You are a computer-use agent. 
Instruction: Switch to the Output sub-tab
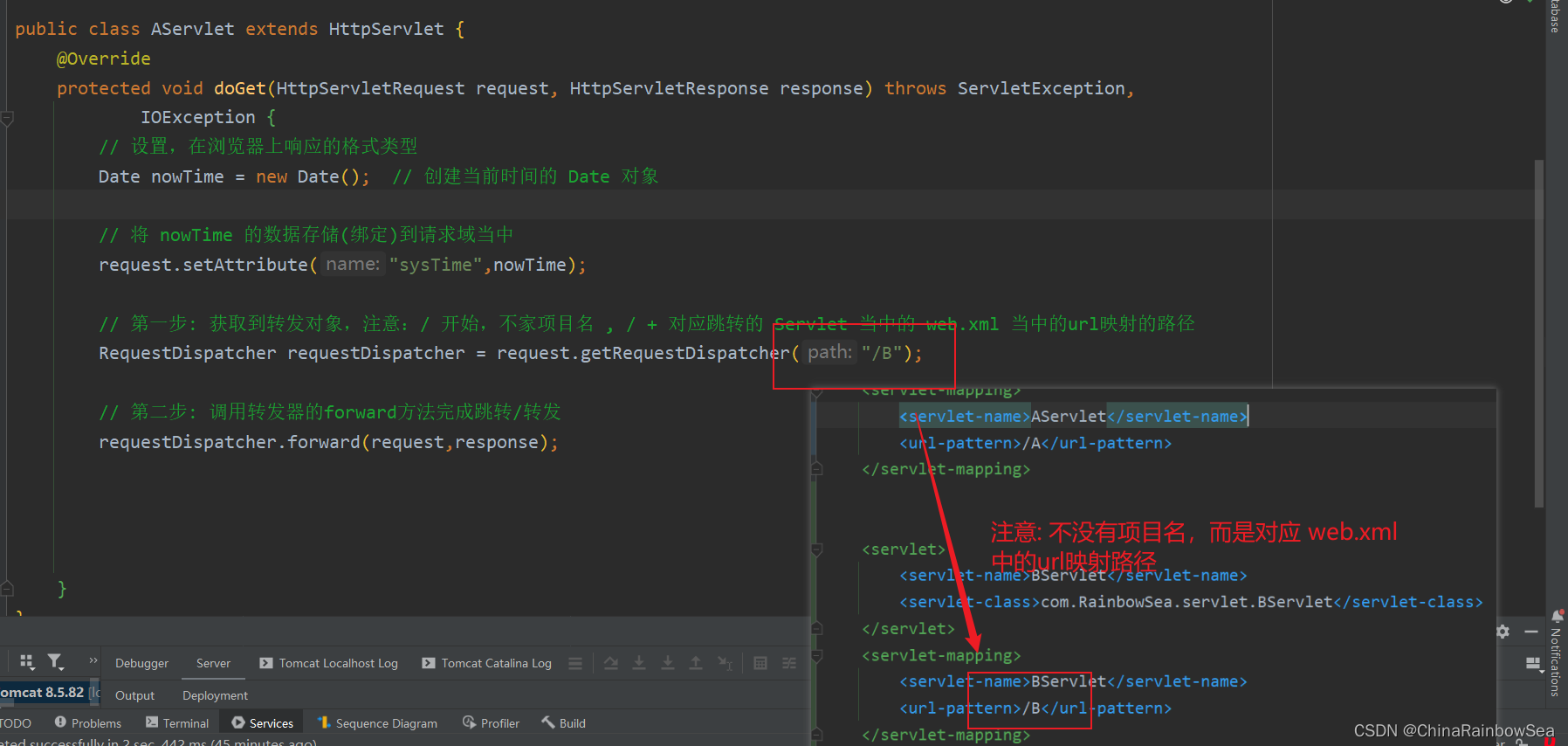[x=134, y=695]
